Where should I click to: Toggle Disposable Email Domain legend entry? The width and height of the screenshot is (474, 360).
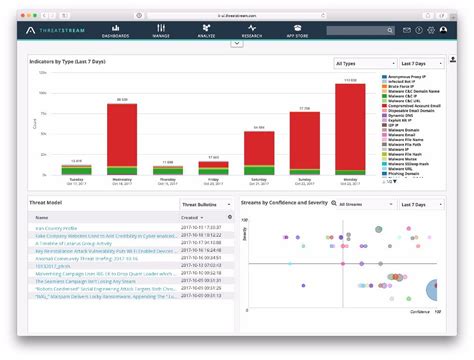[x=408, y=110]
